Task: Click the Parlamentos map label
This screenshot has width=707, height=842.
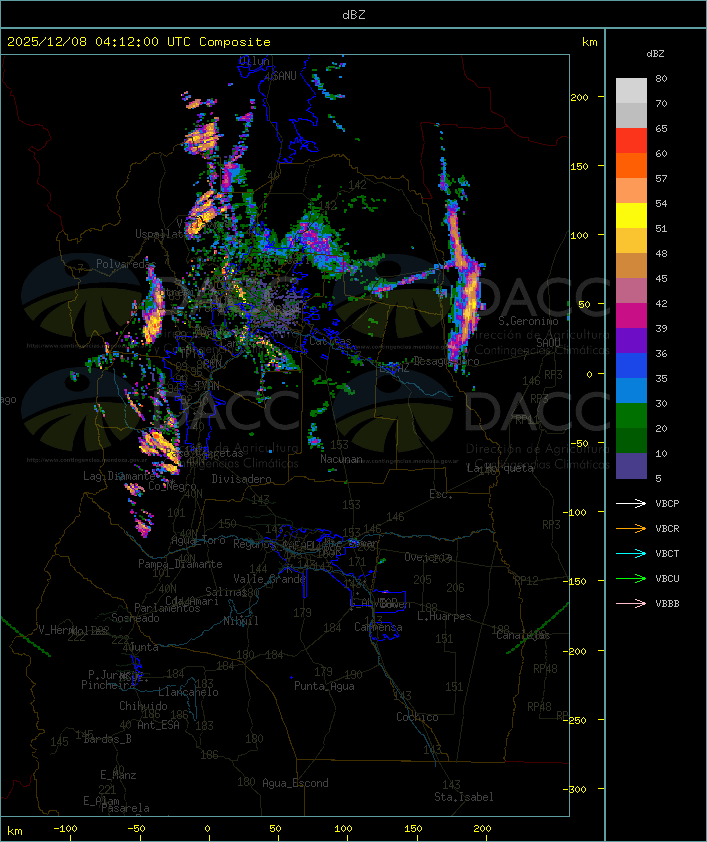Action: [167, 608]
